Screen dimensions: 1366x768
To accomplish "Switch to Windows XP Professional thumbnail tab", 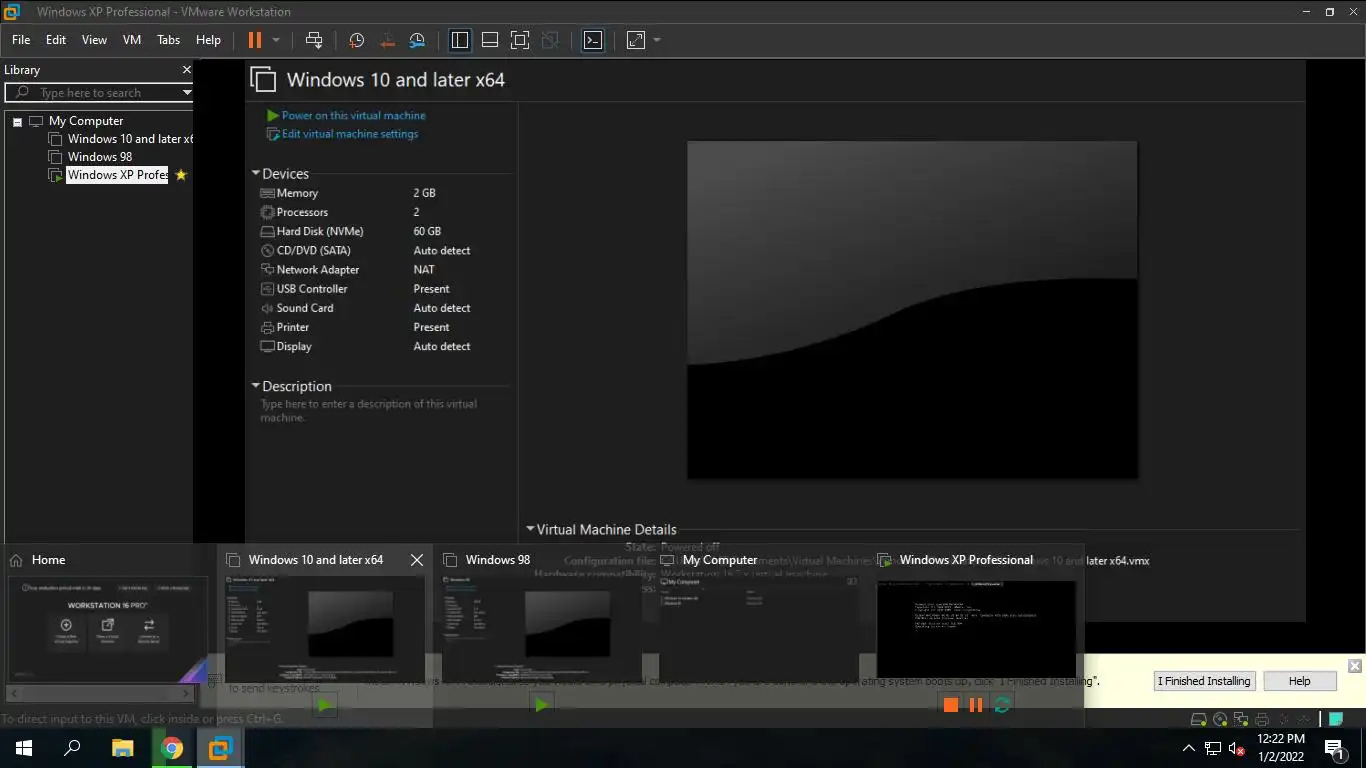I will [976, 629].
